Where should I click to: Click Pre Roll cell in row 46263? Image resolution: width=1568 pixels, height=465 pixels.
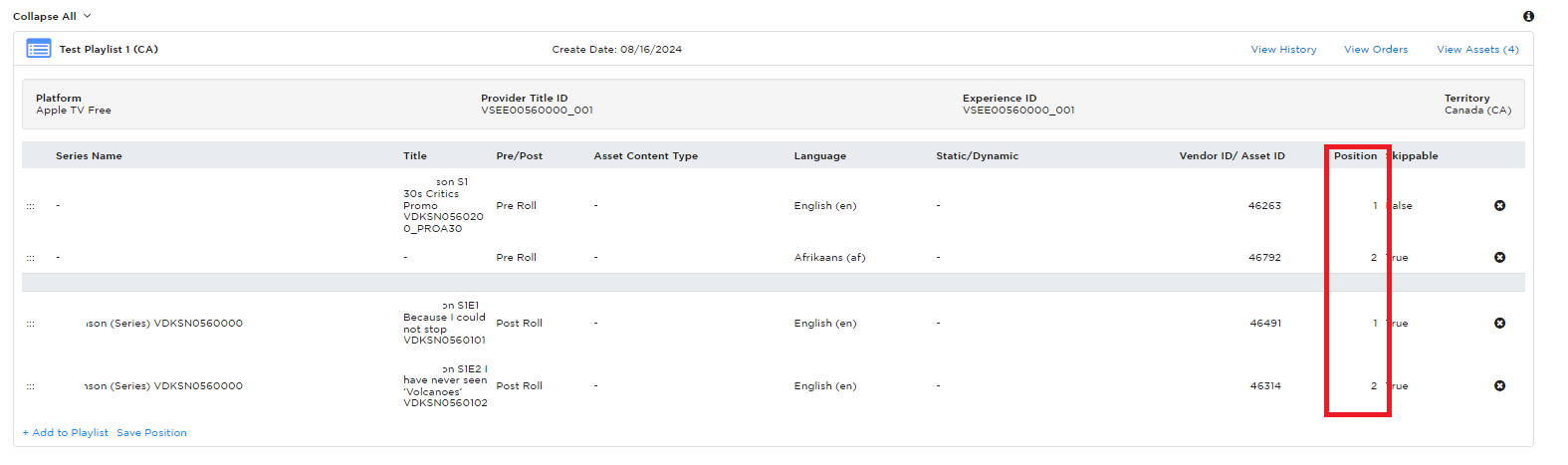(516, 206)
